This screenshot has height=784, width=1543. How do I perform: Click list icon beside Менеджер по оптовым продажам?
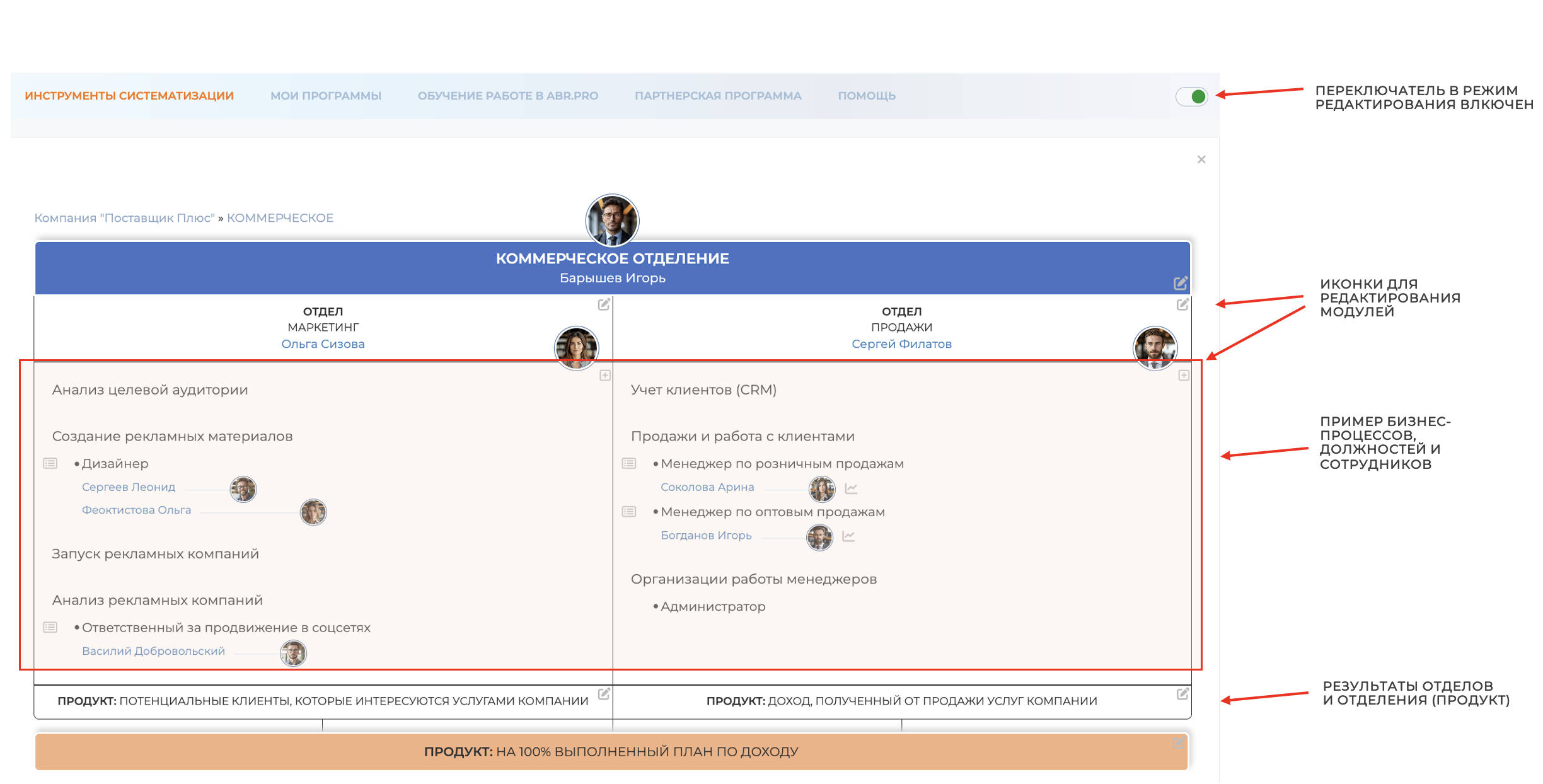click(x=629, y=512)
